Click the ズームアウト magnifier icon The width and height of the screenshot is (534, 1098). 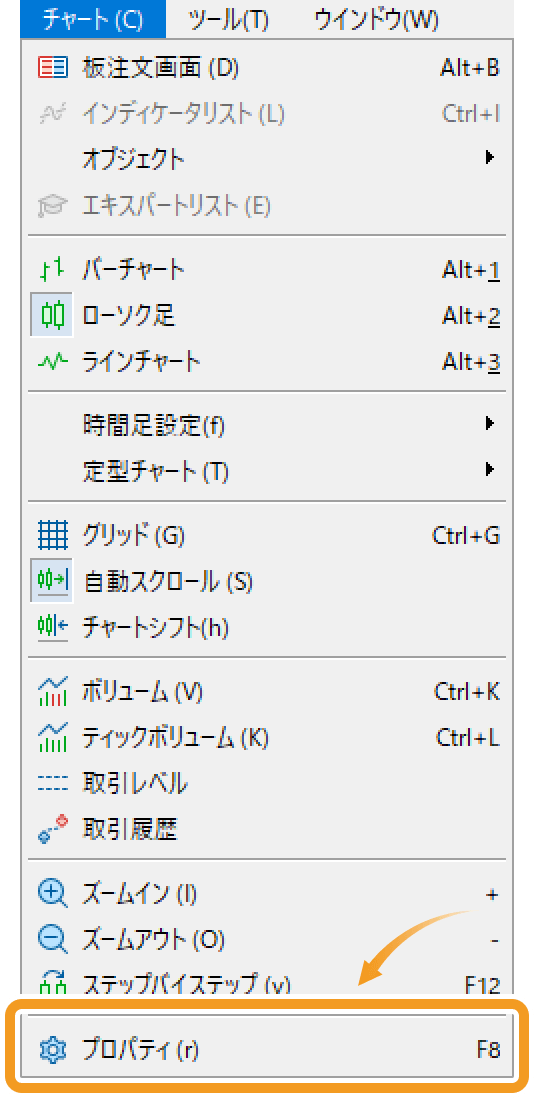tap(52, 940)
